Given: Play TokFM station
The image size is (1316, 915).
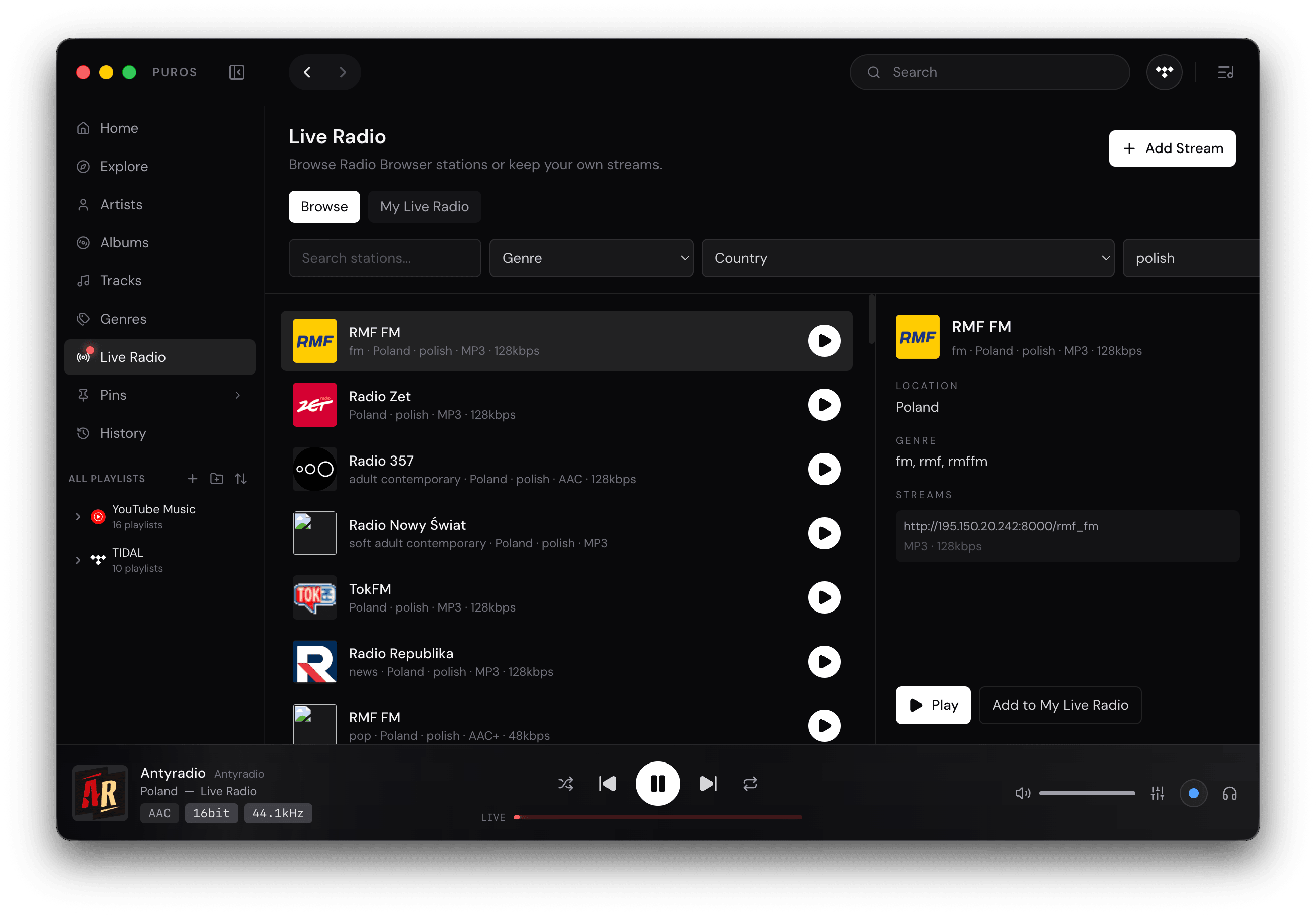Looking at the screenshot, I should tap(824, 597).
